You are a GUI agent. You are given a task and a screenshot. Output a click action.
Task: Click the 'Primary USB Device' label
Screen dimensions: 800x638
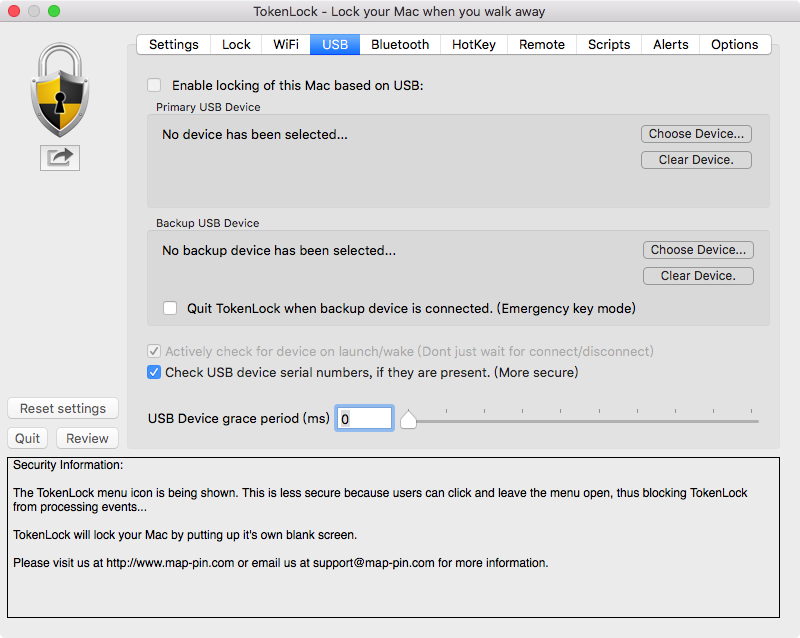208,107
